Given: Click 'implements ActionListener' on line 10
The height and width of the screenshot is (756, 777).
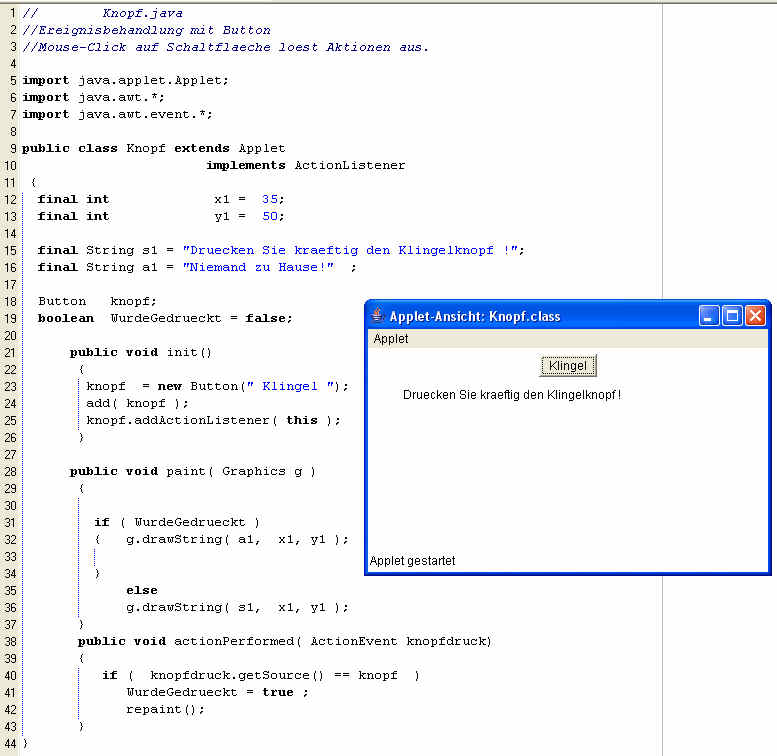Looking at the screenshot, I should (306, 165).
